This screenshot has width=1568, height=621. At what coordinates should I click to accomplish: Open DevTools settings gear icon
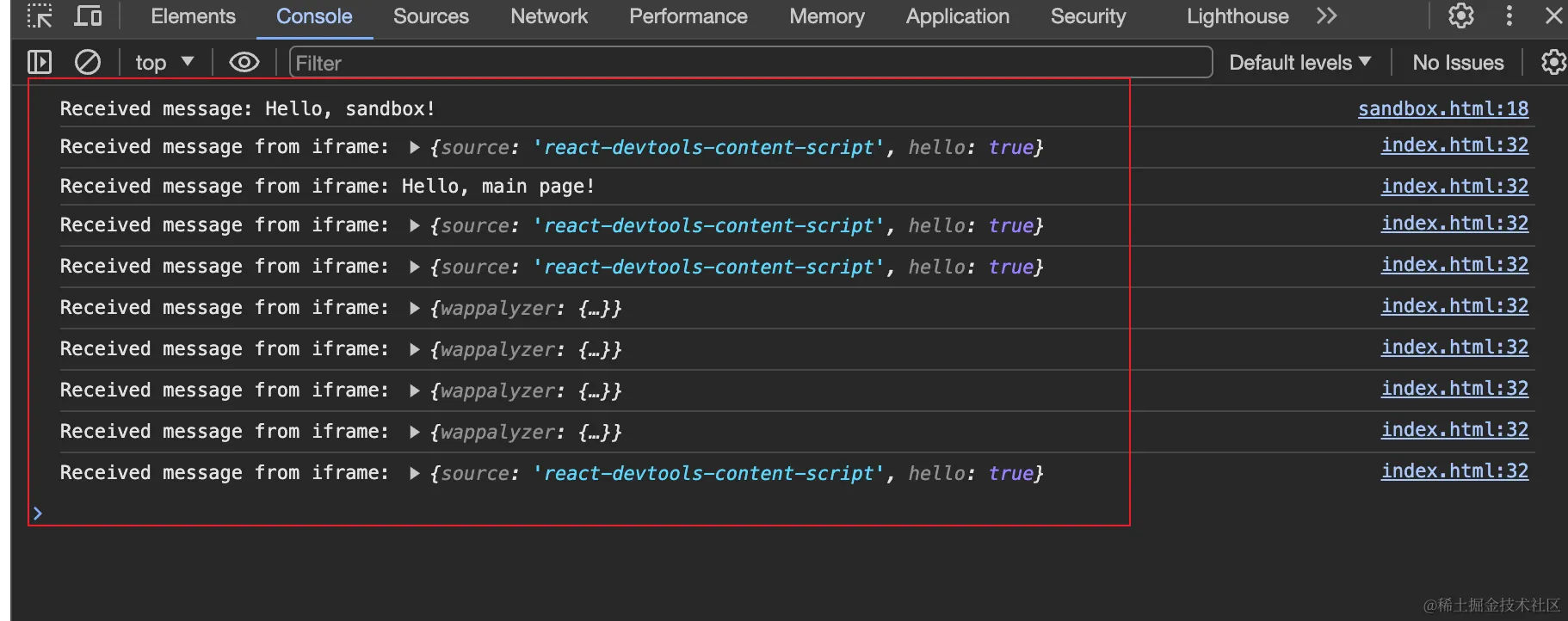pyautogui.click(x=1460, y=16)
